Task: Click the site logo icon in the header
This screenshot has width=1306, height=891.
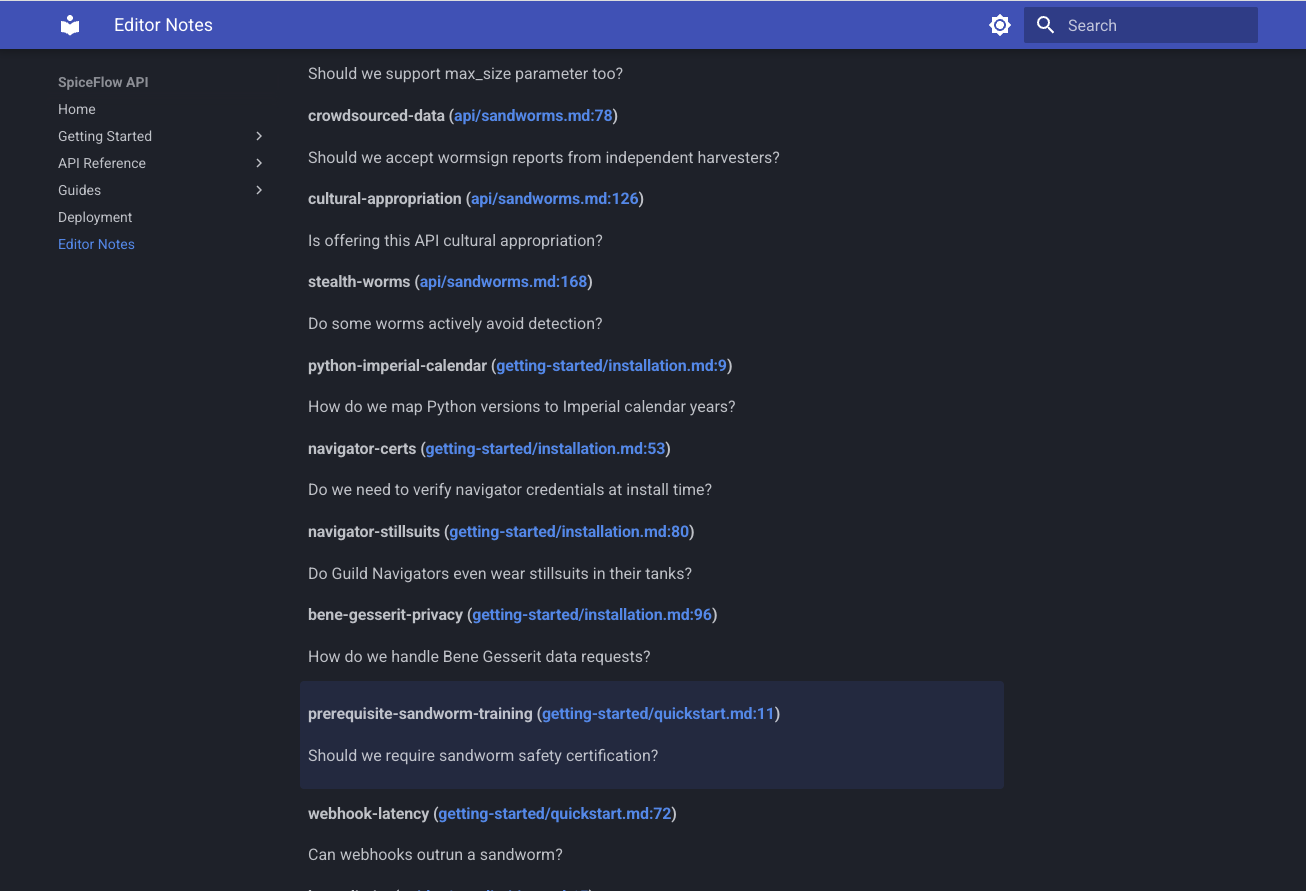Action: (69, 24)
